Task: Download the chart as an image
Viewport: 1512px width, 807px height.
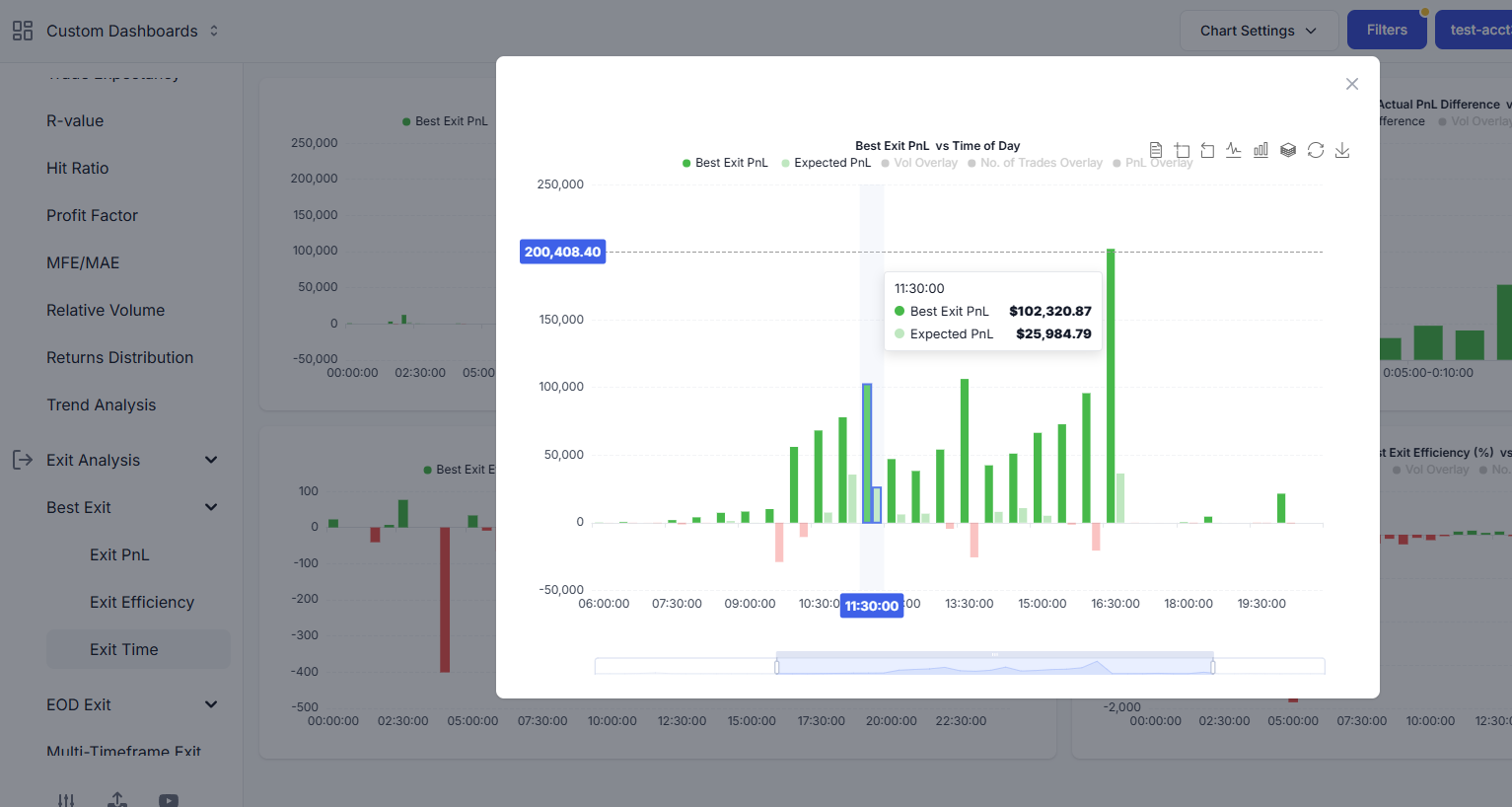Action: (x=1342, y=150)
